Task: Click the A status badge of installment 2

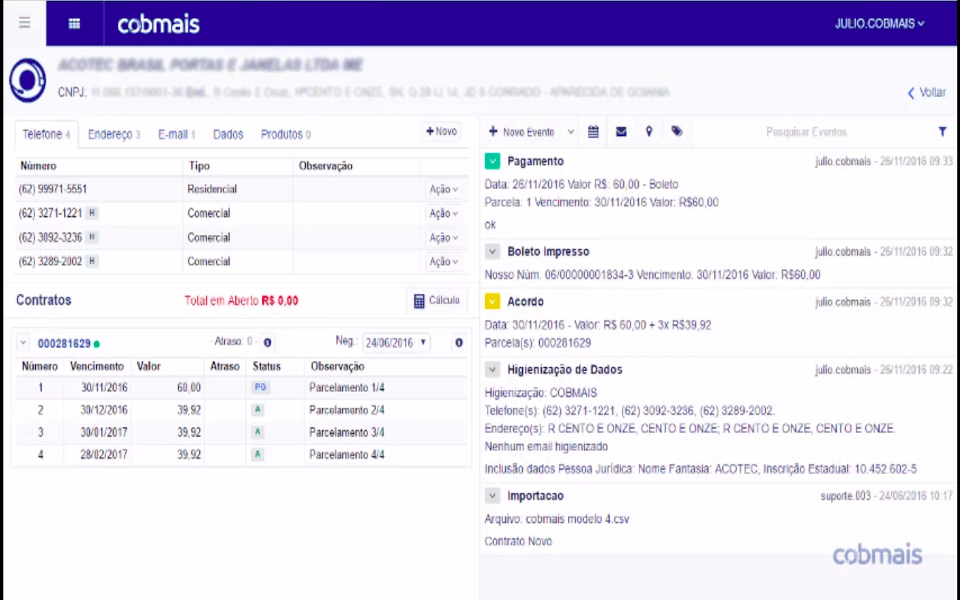Action: coord(258,410)
